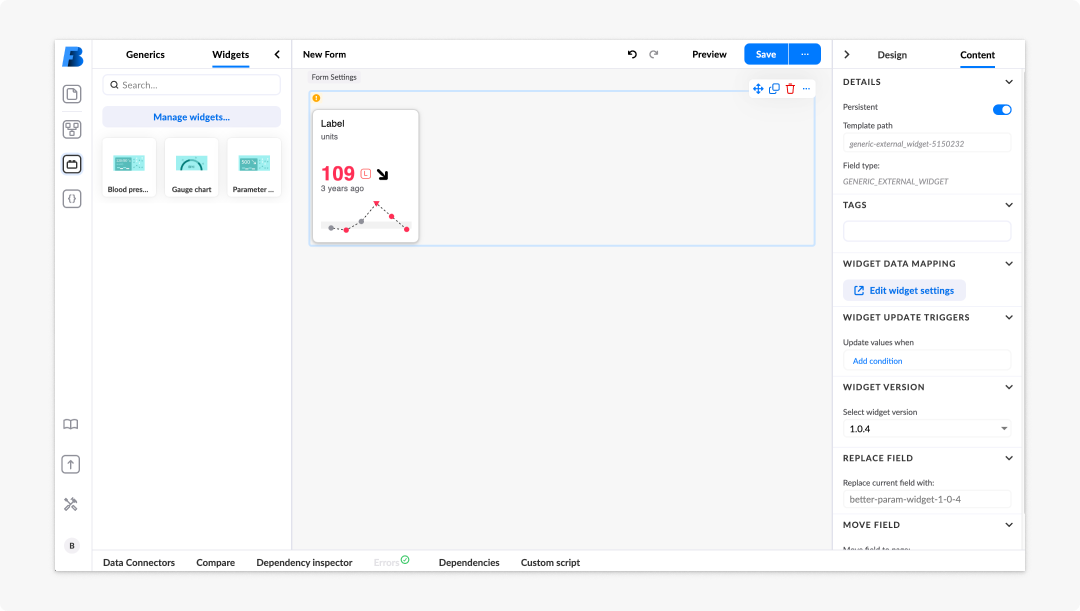Select the Gauge chart widget thumbnail

point(191,167)
